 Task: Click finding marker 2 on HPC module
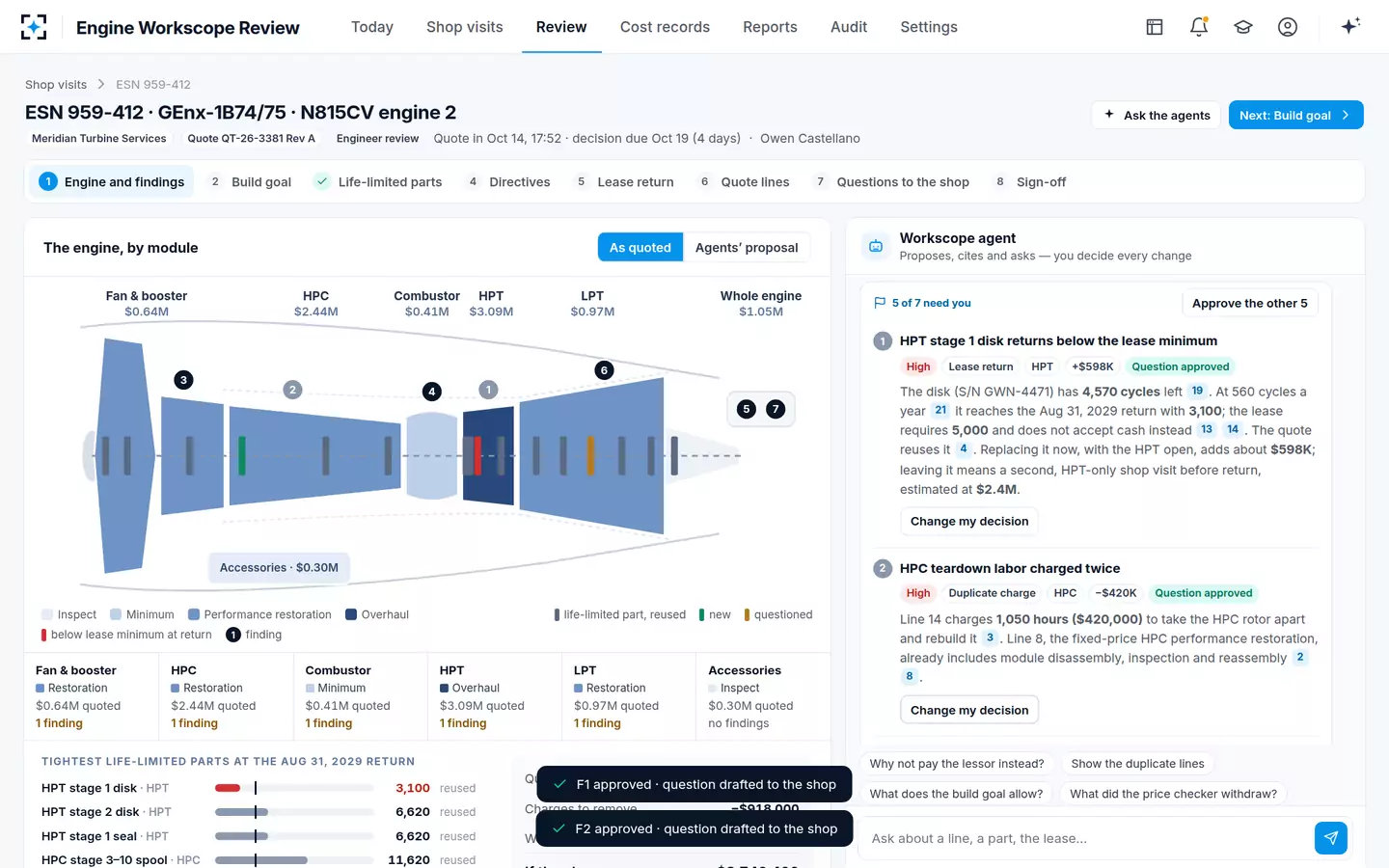293,390
